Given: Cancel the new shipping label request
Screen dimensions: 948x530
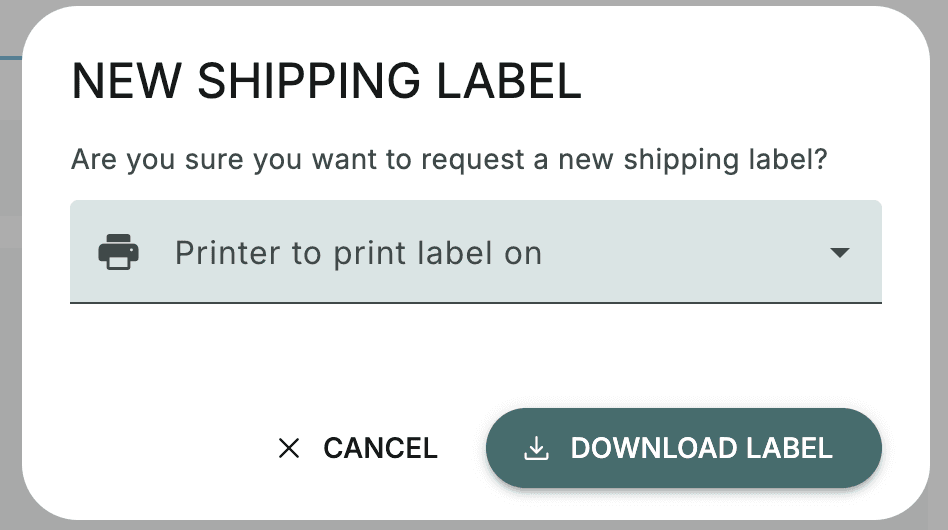Looking at the screenshot, I should [x=358, y=448].
